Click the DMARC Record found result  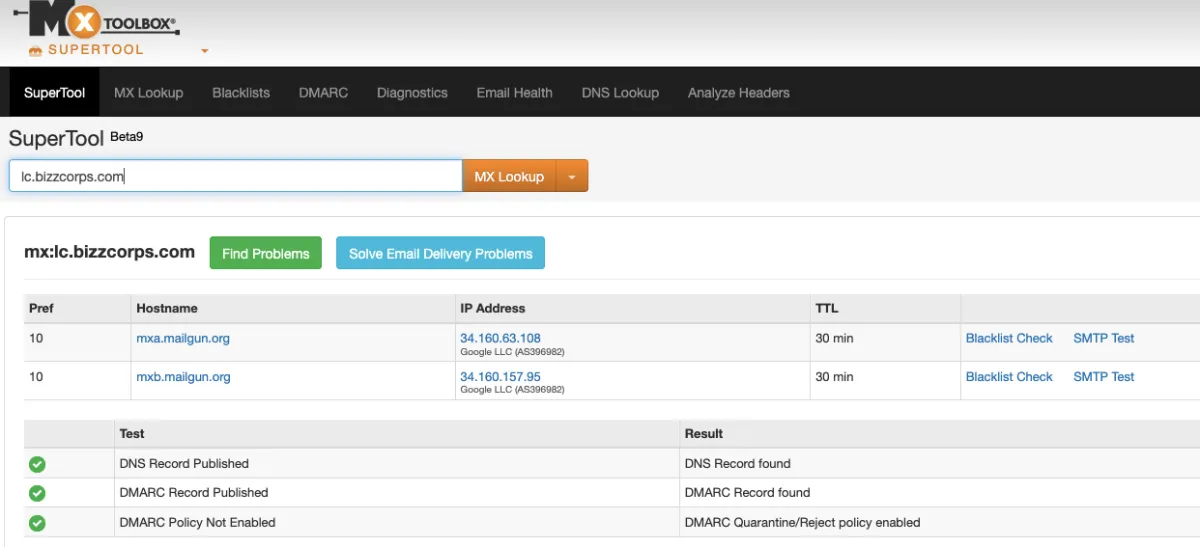(x=747, y=493)
